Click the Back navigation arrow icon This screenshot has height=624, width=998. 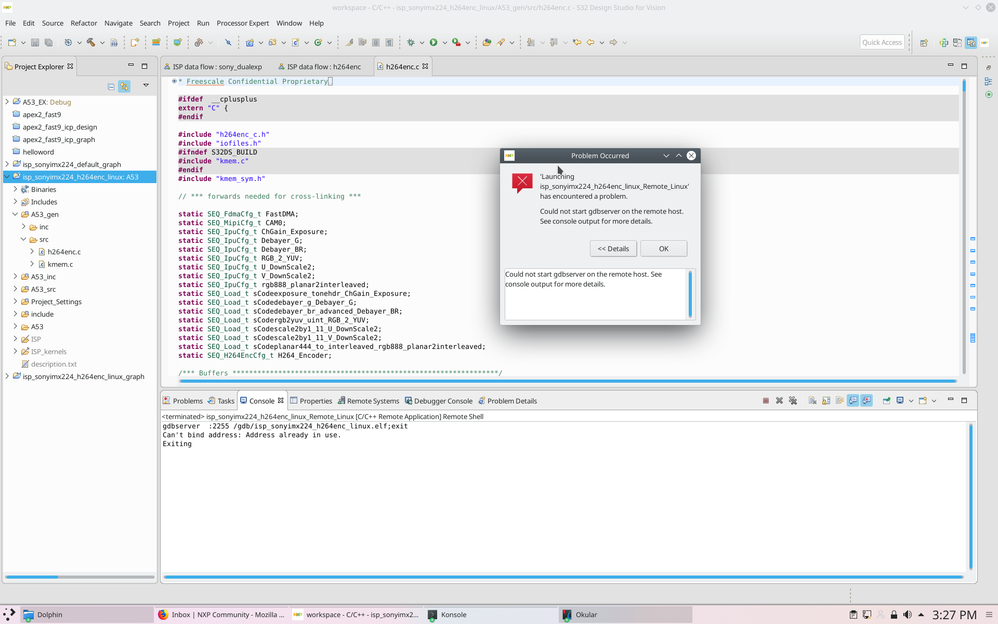[x=591, y=43]
